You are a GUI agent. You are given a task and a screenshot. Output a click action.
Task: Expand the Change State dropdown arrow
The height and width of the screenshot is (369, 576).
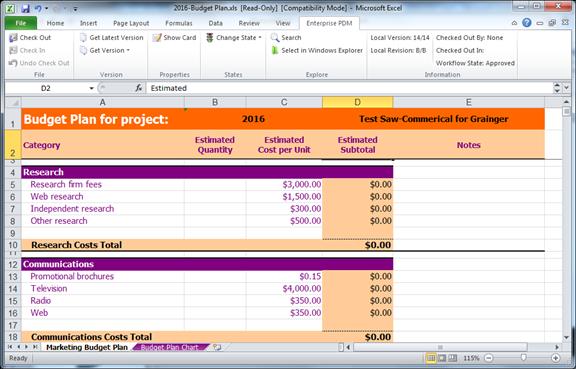coord(260,37)
